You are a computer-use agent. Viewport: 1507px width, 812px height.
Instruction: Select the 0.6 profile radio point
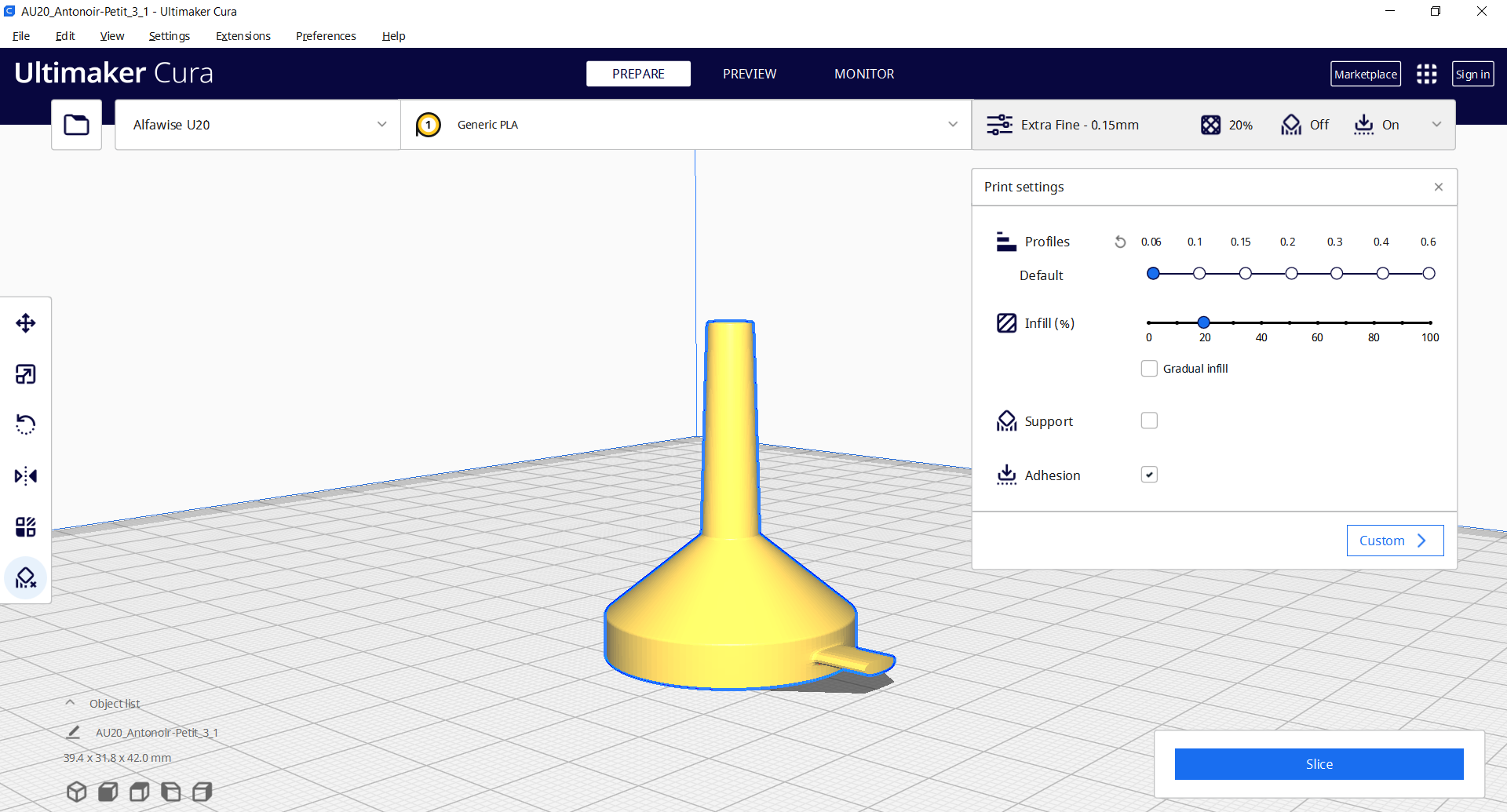point(1429,274)
